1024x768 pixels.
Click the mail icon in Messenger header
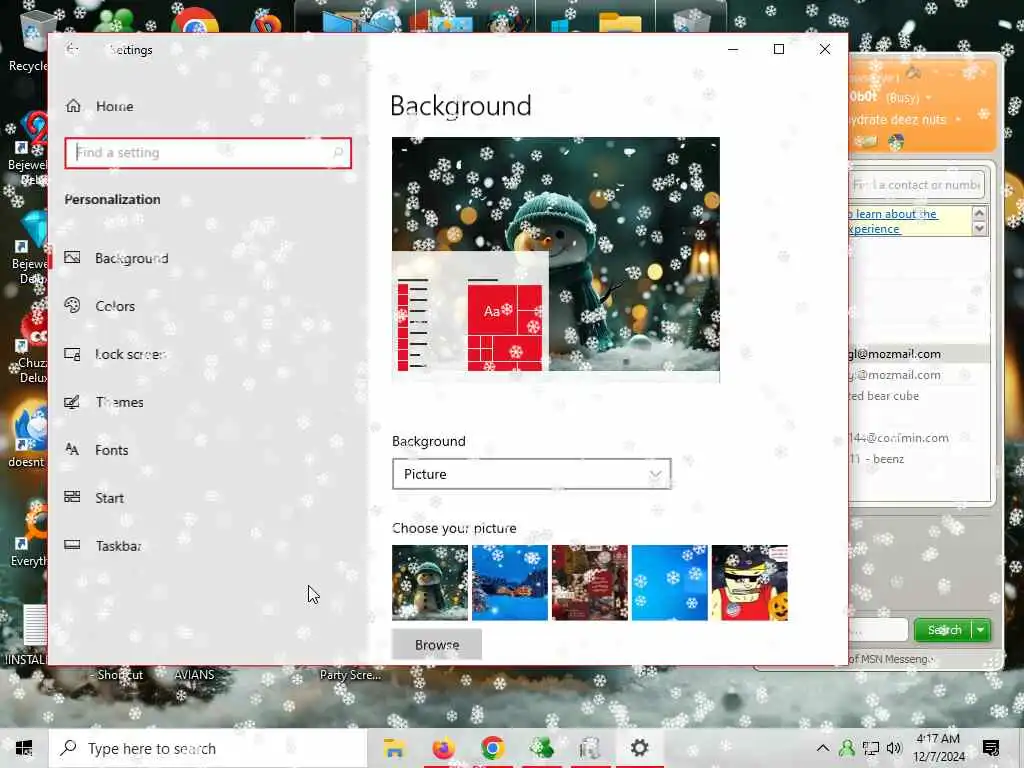tap(867, 142)
